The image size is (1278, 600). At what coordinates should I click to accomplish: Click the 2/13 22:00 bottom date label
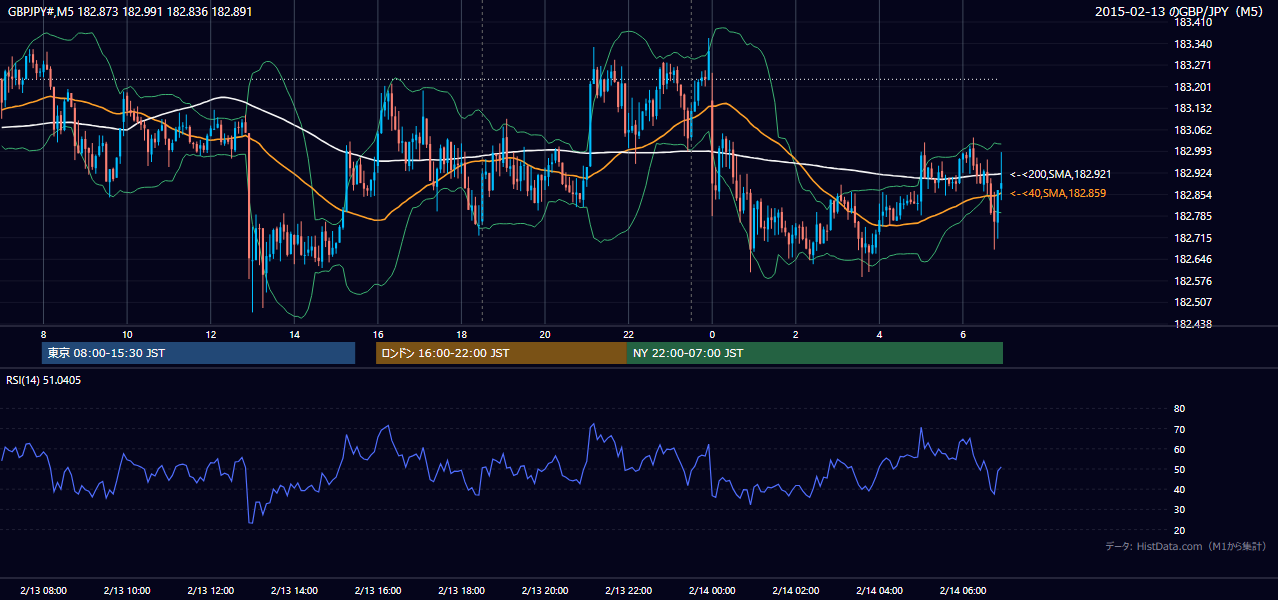[x=628, y=590]
